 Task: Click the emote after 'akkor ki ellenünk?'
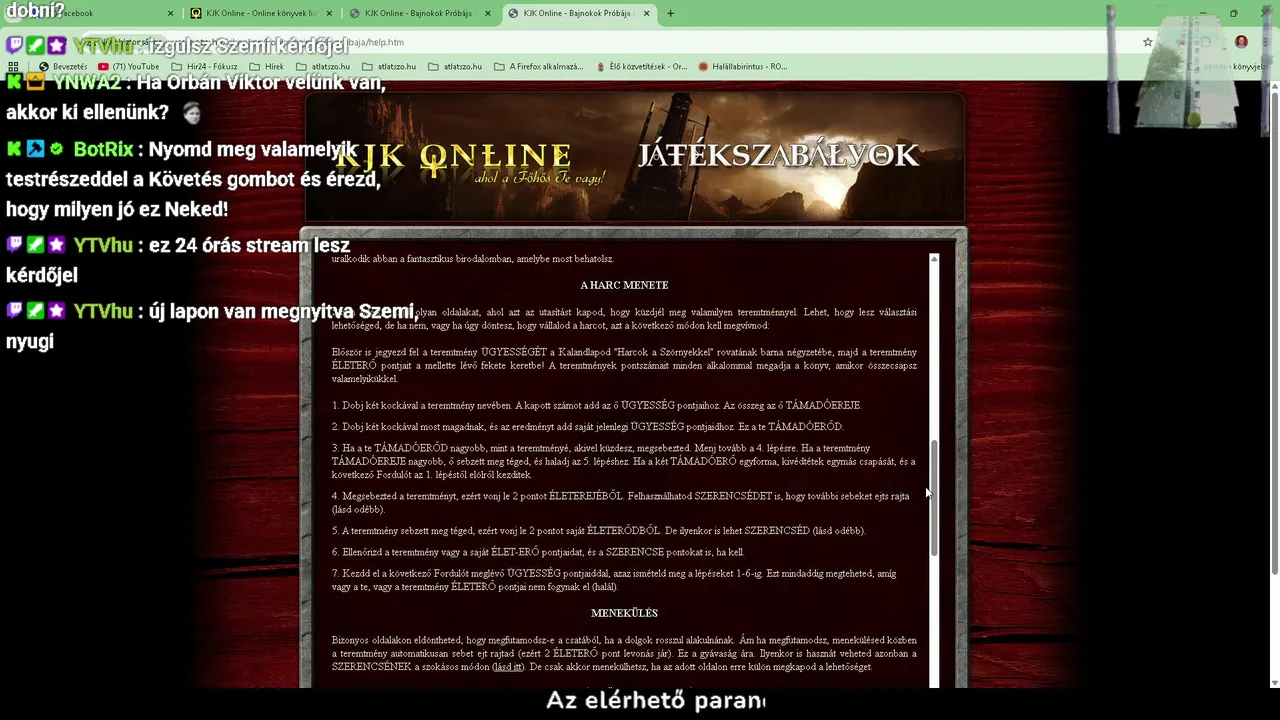coord(191,113)
